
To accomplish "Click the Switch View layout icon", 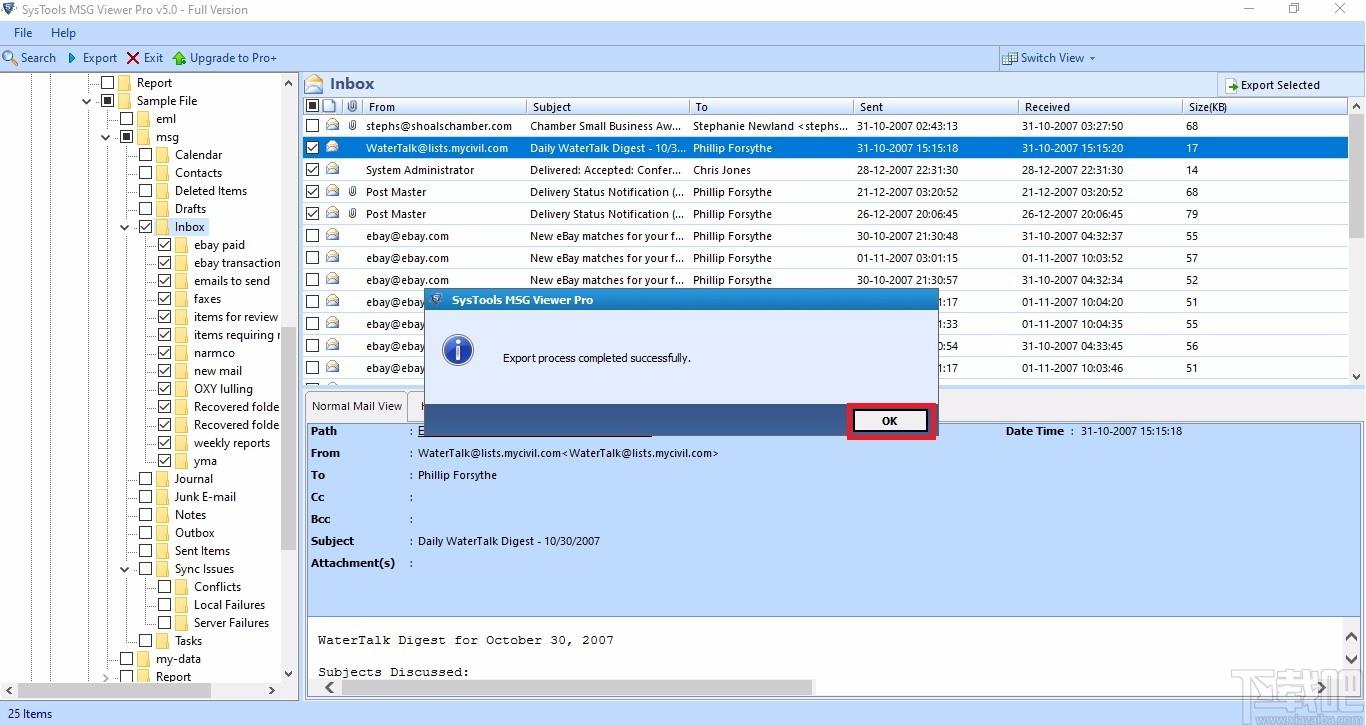I will 1010,58.
